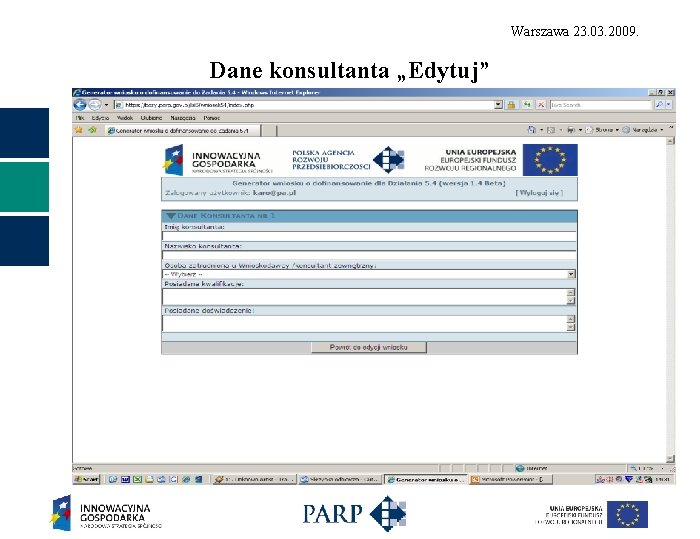Open the Narzędzia menu

[x=183, y=118]
